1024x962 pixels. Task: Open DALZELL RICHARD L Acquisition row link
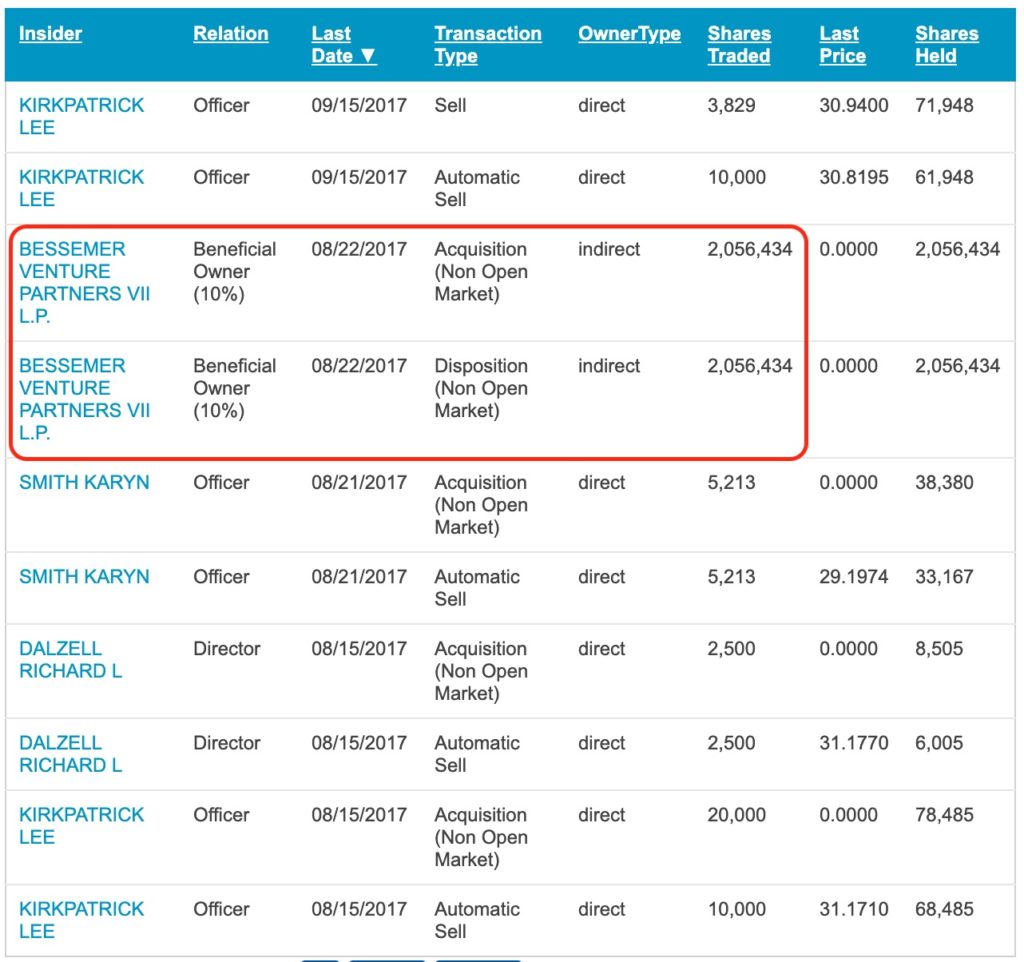pyautogui.click(x=71, y=660)
